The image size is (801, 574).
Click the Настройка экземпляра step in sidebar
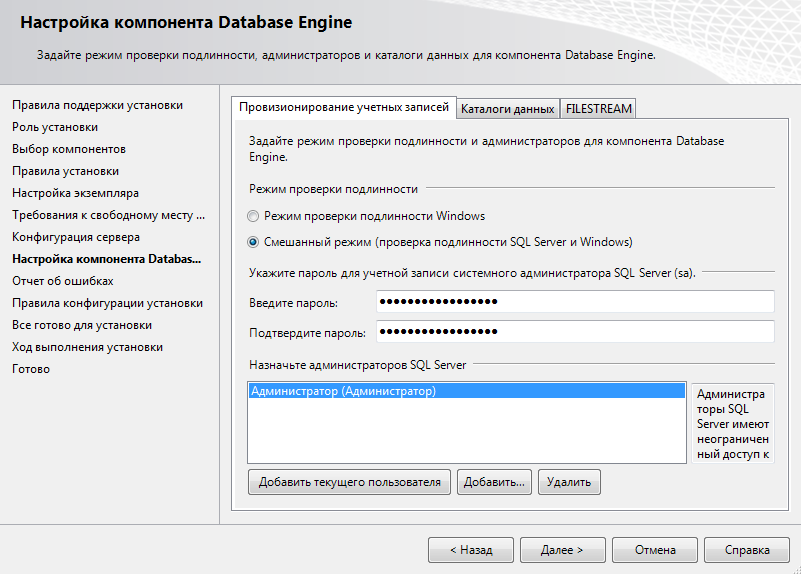75,193
